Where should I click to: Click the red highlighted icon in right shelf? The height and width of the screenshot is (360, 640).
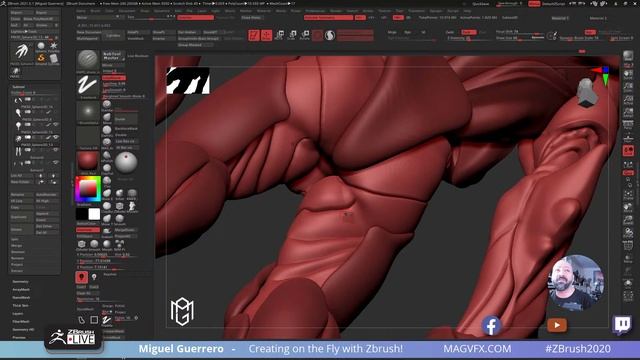point(628,151)
